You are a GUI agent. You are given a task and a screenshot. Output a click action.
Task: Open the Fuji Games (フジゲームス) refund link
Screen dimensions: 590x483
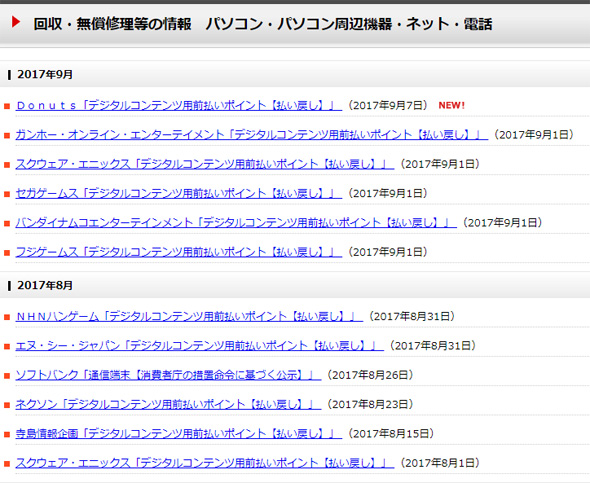point(179,252)
